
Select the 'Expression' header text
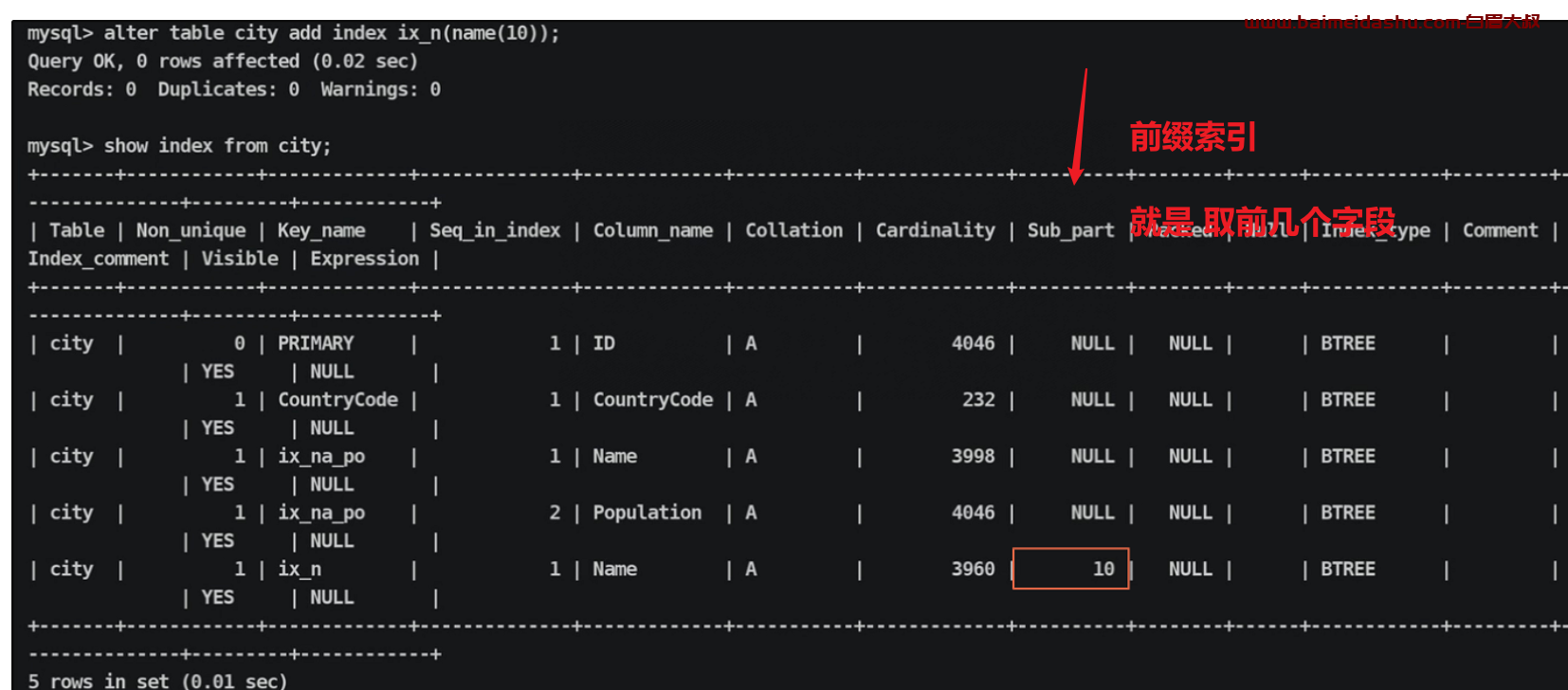(x=365, y=260)
